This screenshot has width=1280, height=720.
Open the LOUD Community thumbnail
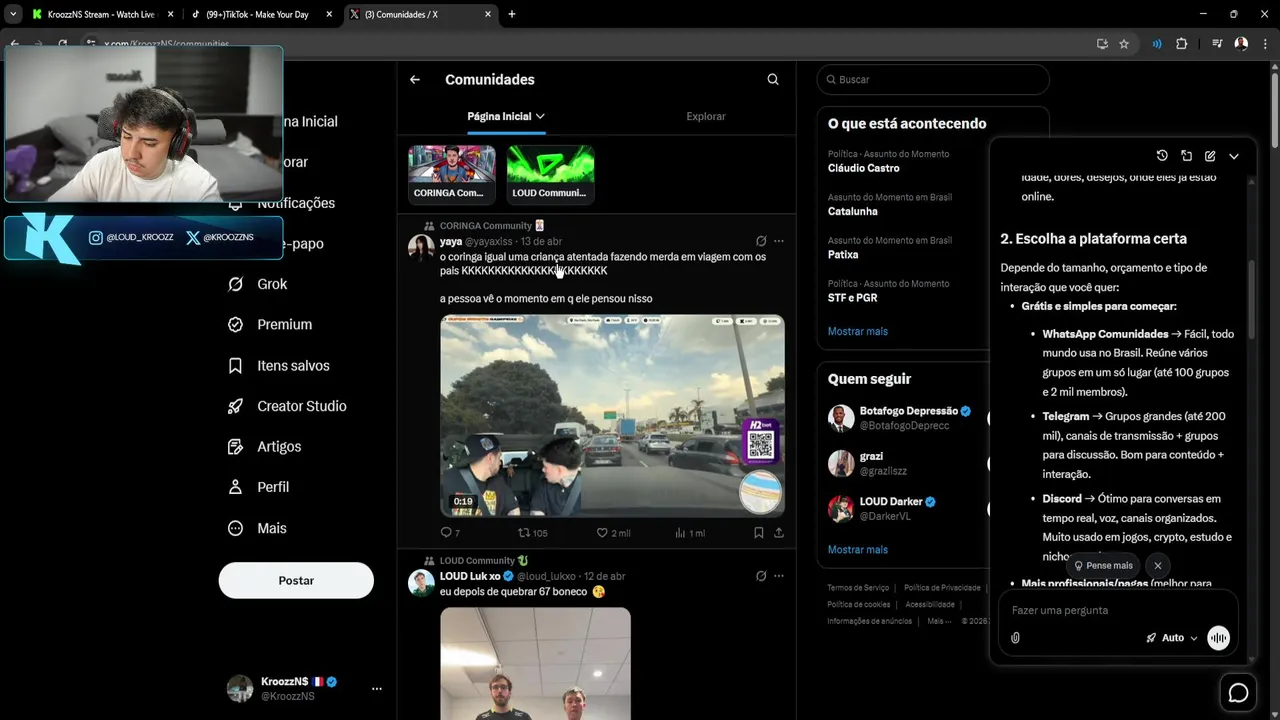(550, 173)
